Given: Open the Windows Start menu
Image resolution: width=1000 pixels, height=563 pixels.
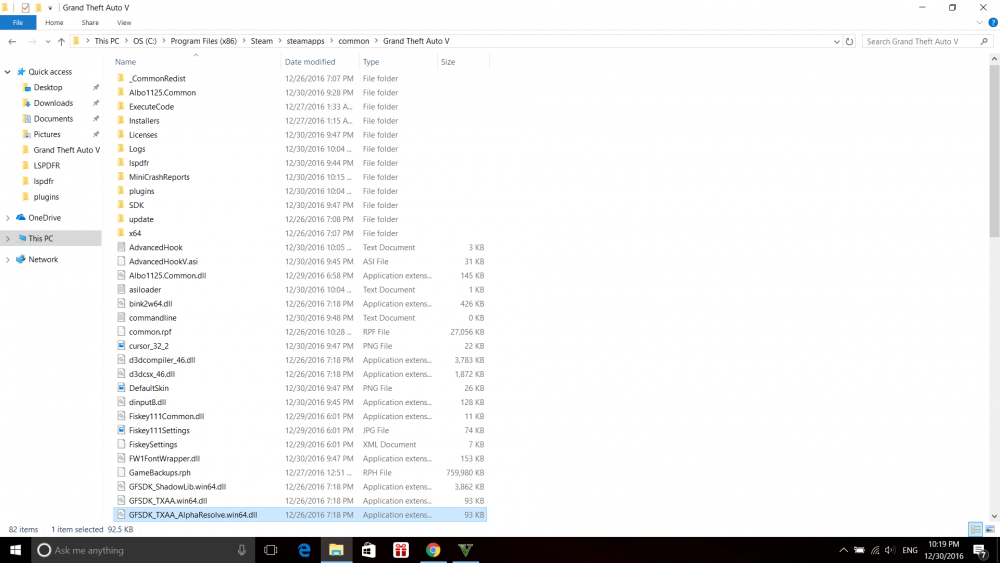Looking at the screenshot, I should click(15, 550).
